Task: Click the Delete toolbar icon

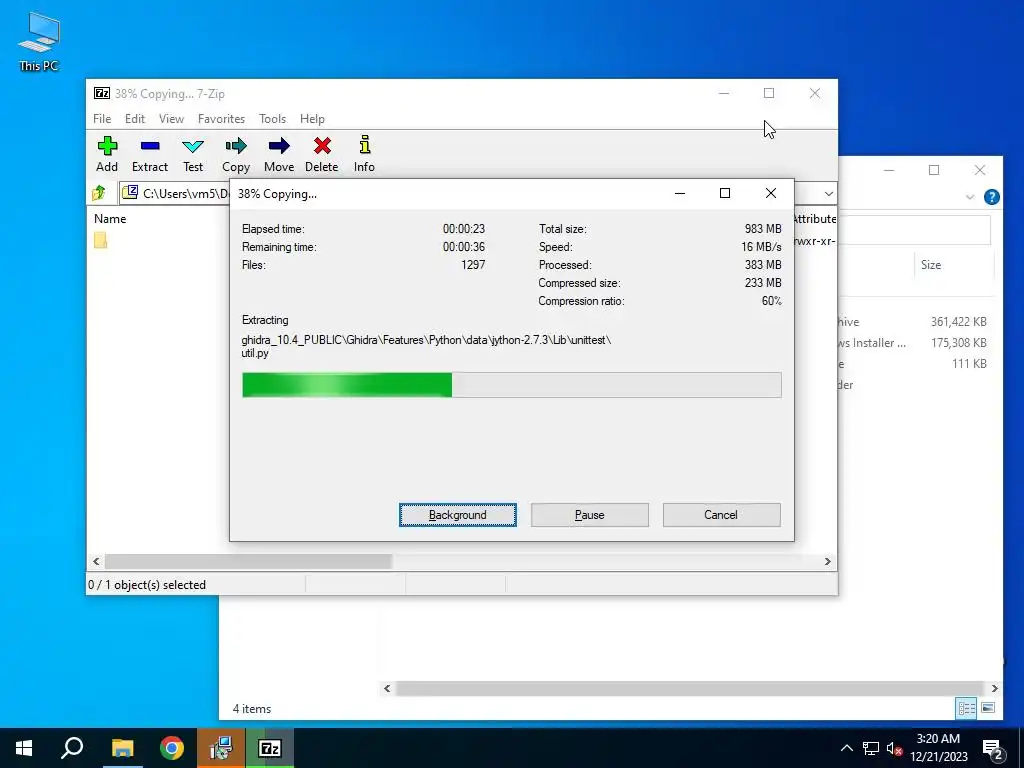Action: click(x=322, y=154)
